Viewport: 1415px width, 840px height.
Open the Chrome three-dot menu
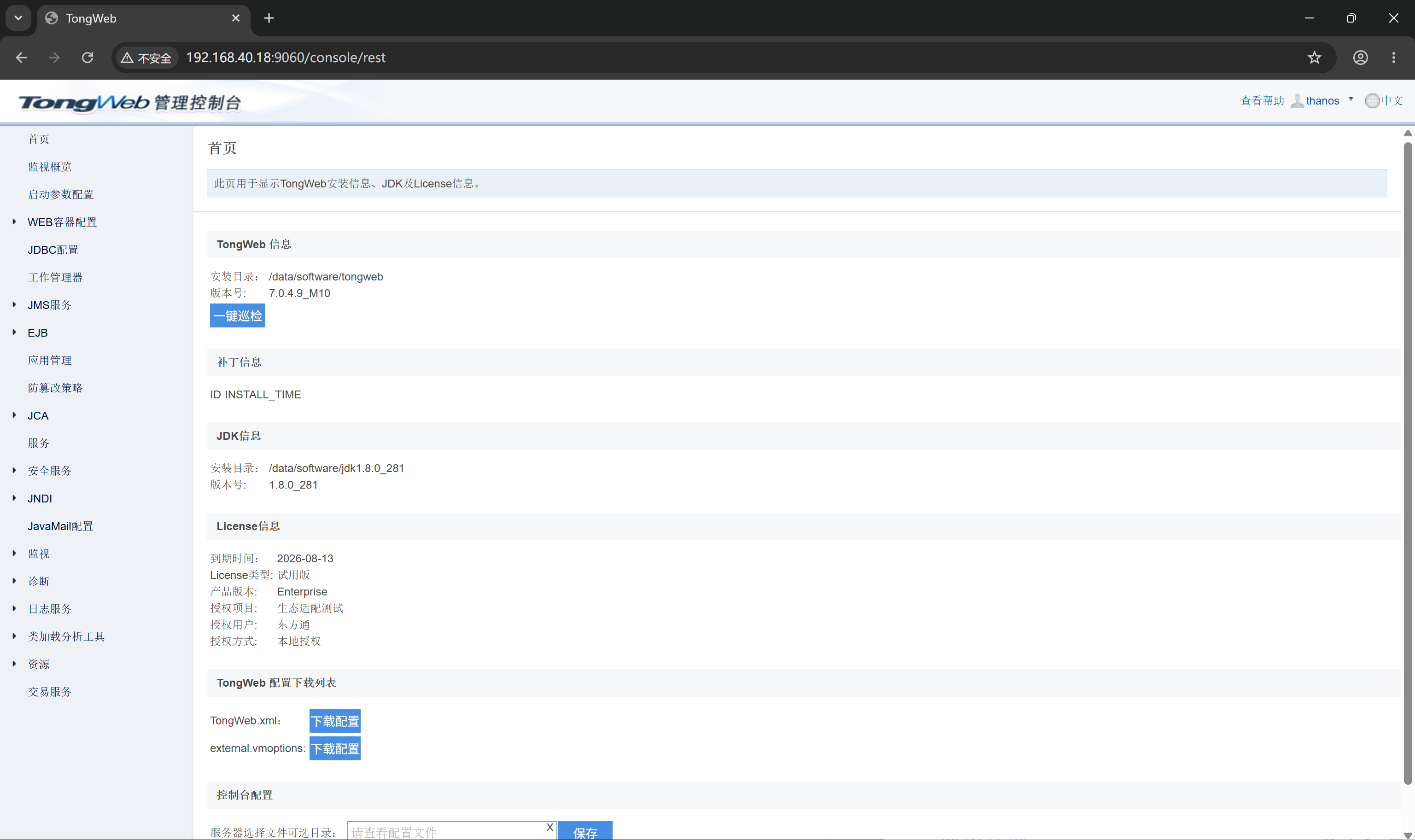(x=1393, y=58)
